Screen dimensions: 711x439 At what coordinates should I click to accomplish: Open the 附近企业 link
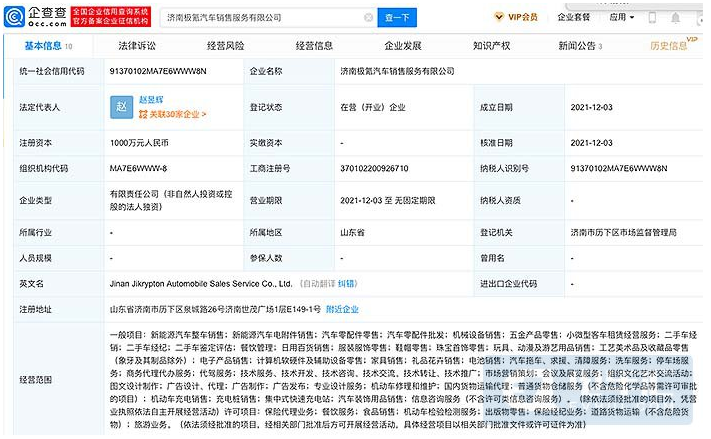click(342, 310)
